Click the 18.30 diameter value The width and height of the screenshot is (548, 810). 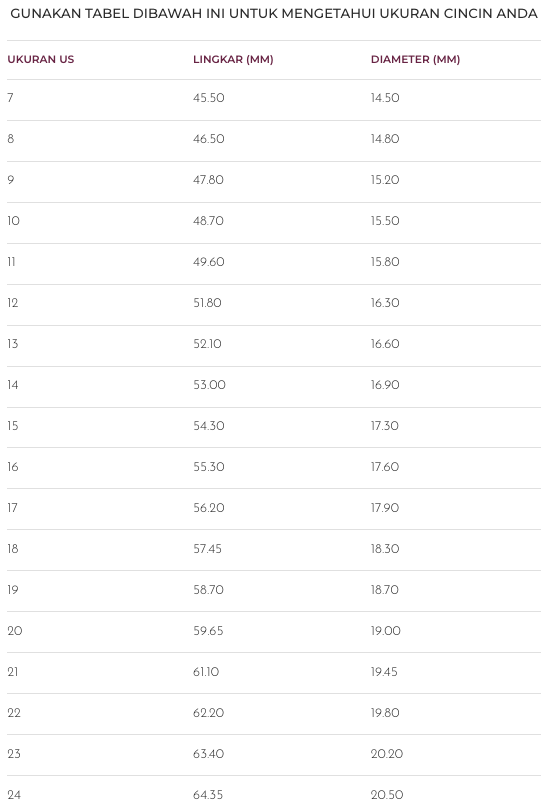[385, 549]
